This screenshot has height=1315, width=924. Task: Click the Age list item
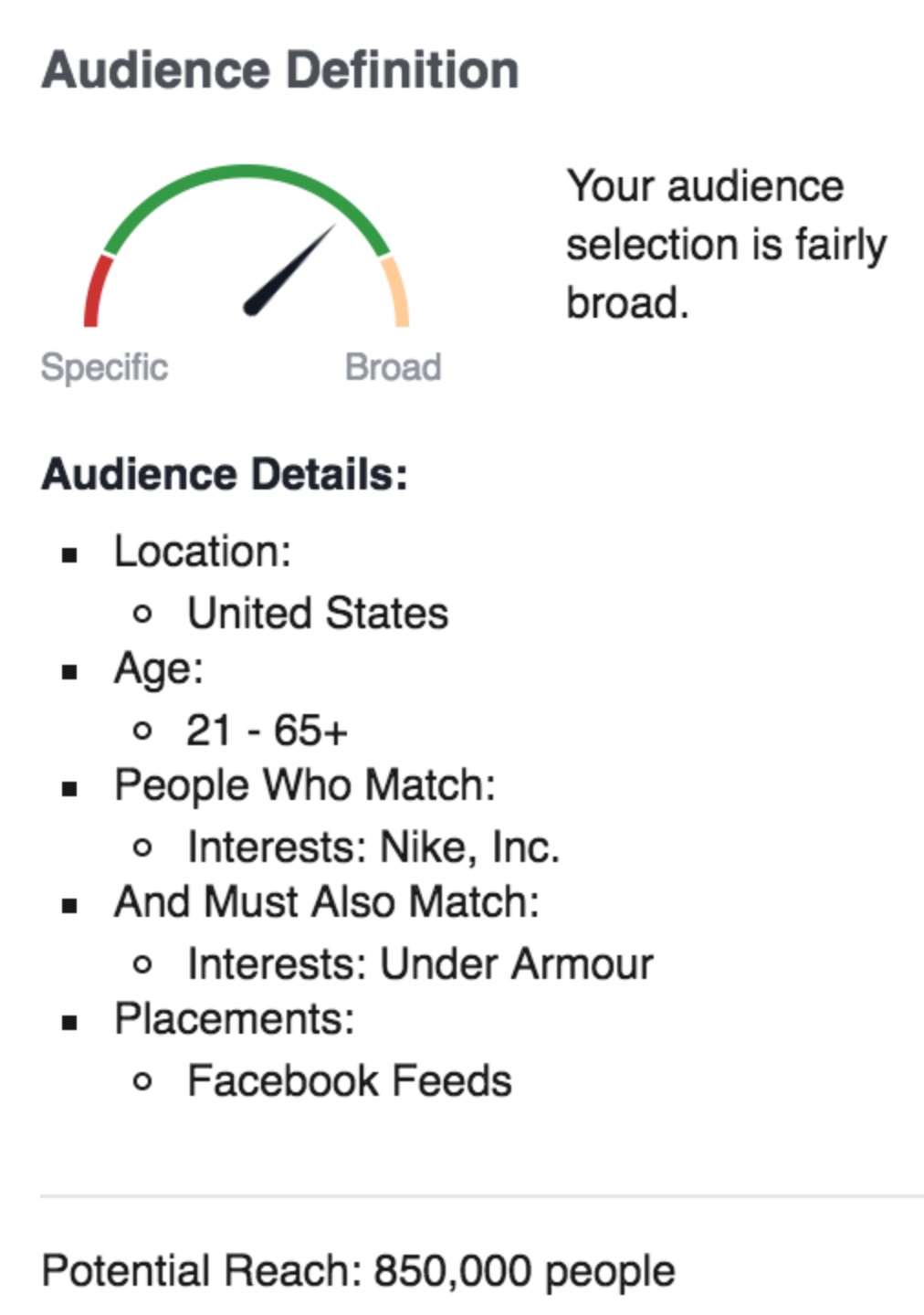click(x=159, y=668)
